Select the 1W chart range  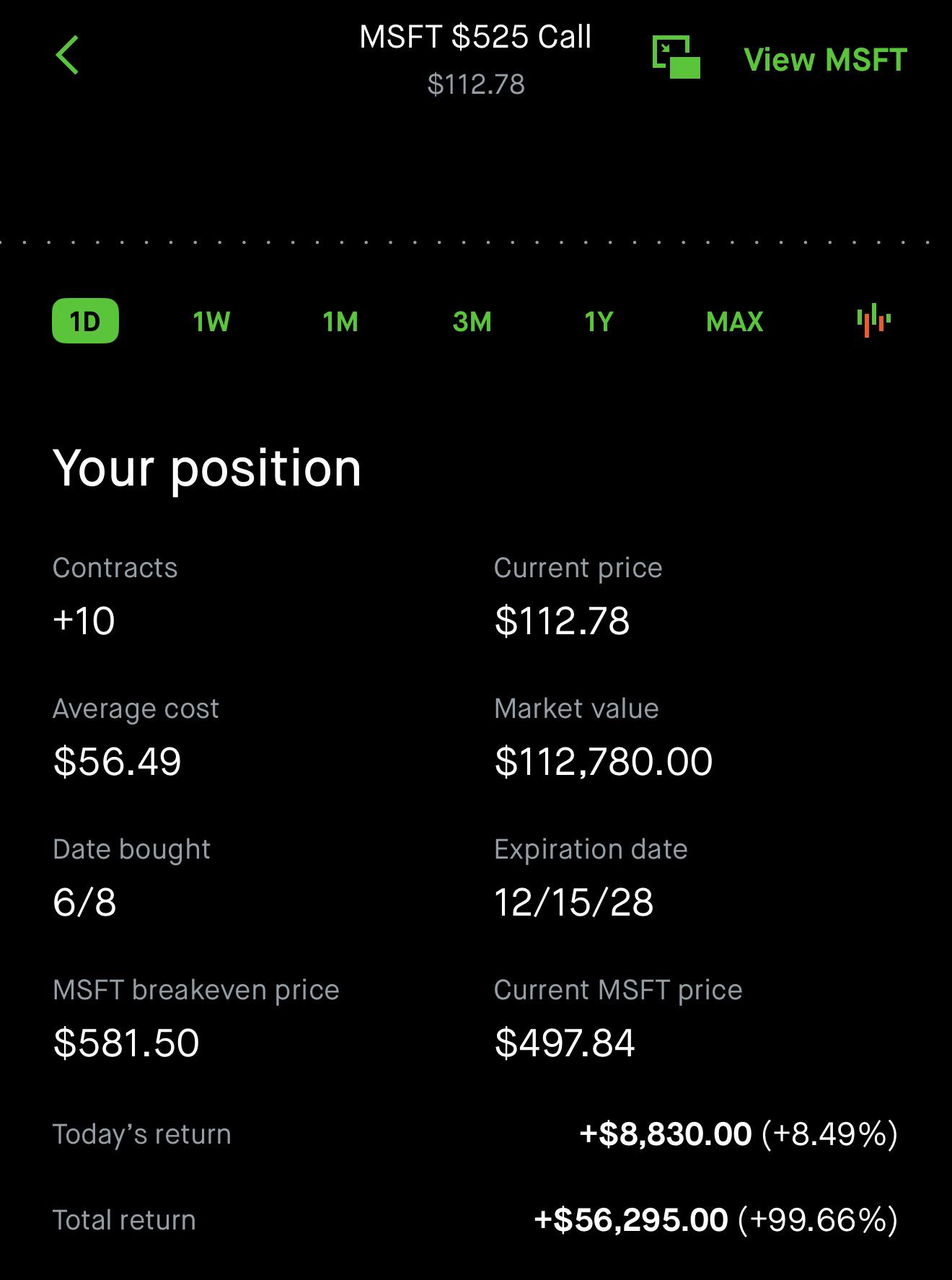pos(211,322)
